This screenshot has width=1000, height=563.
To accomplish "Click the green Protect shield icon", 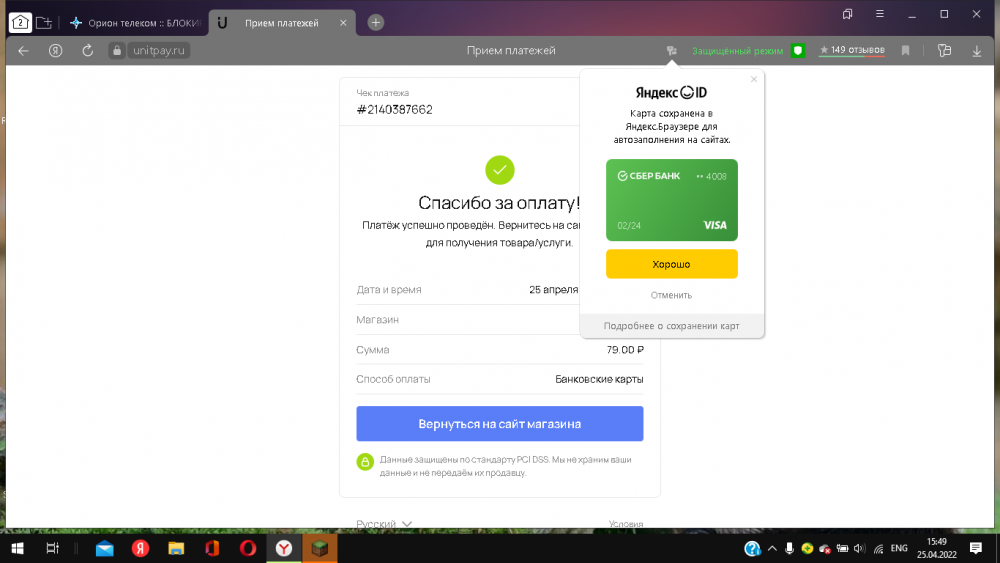I will (x=797, y=50).
